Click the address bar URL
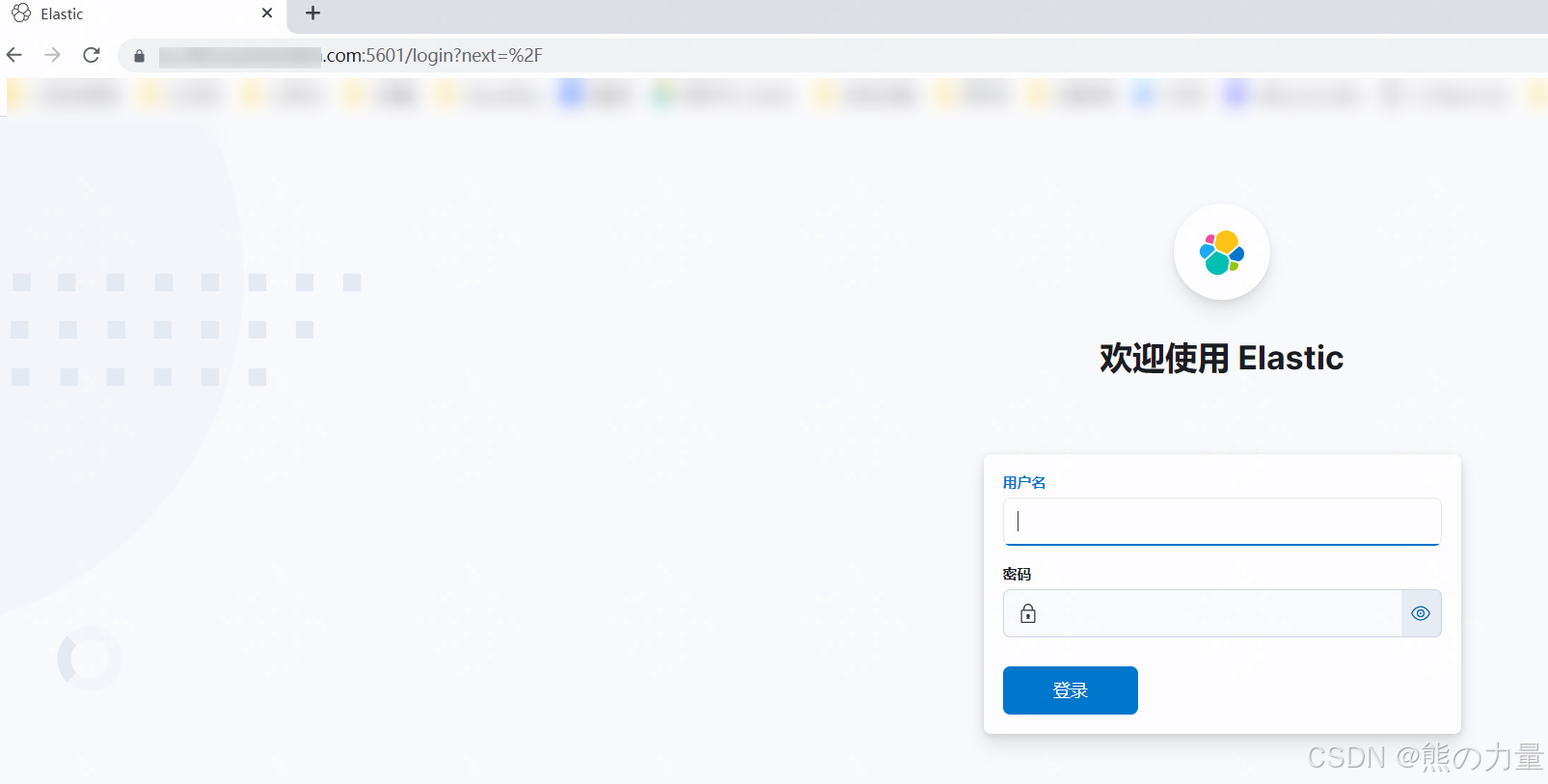Viewport: 1548px width, 784px height. (x=350, y=56)
